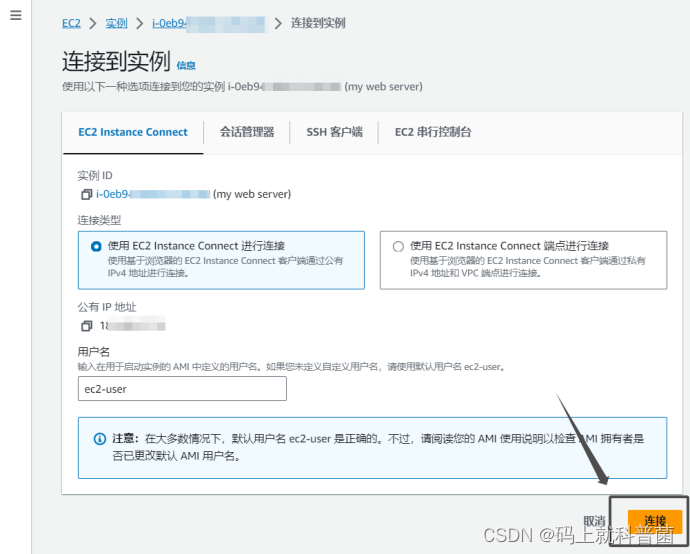
Task: Click the 连接到实例 page heading
Action: tap(116, 61)
